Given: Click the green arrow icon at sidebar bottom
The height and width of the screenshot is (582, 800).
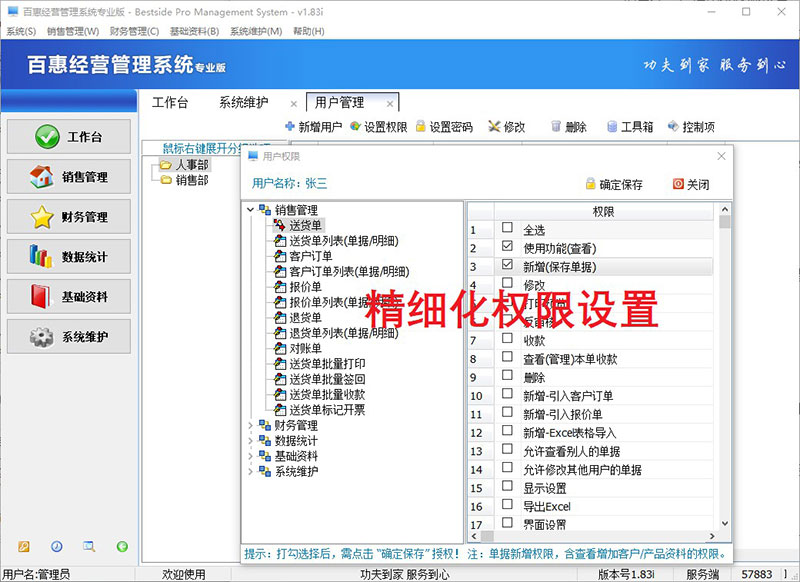Looking at the screenshot, I should pos(122,546).
